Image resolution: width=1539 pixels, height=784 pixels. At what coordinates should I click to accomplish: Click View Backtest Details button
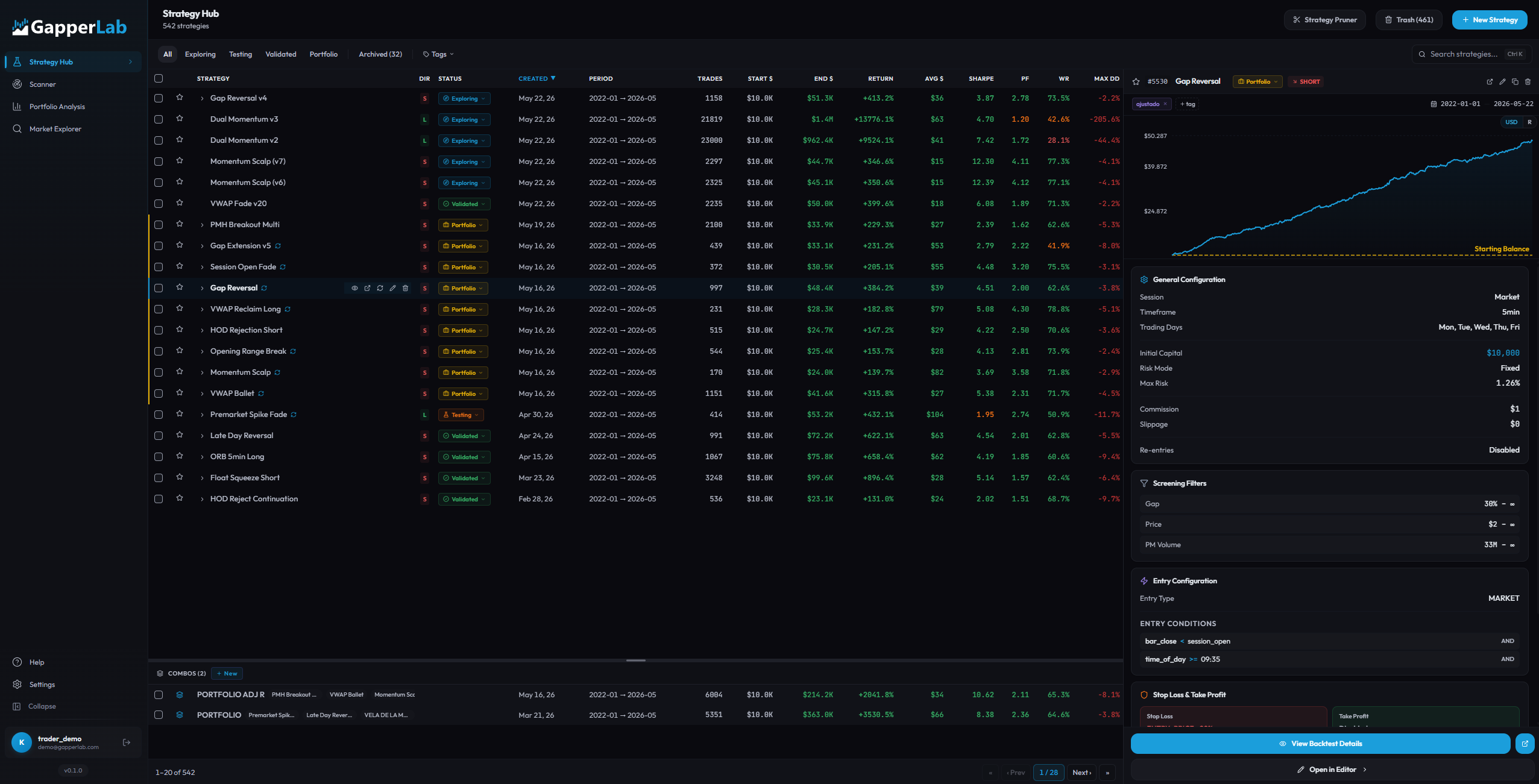coord(1320,744)
